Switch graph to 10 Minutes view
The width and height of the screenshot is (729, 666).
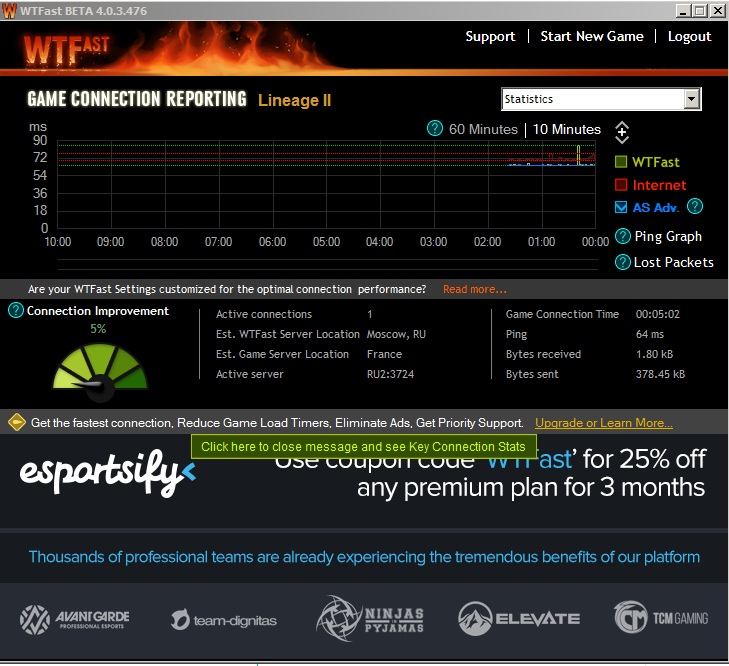click(x=567, y=129)
